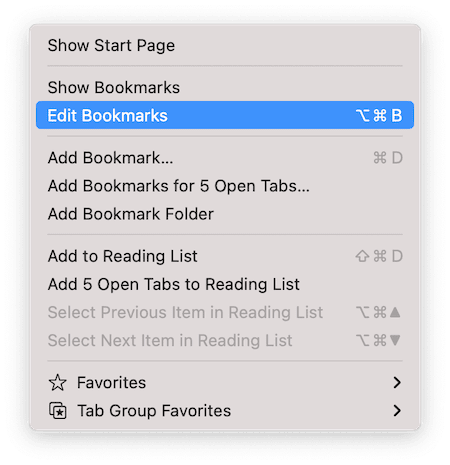Click Select Next Item in Reading List
Viewport: 450px width, 465px height.
pyautogui.click(x=225, y=340)
